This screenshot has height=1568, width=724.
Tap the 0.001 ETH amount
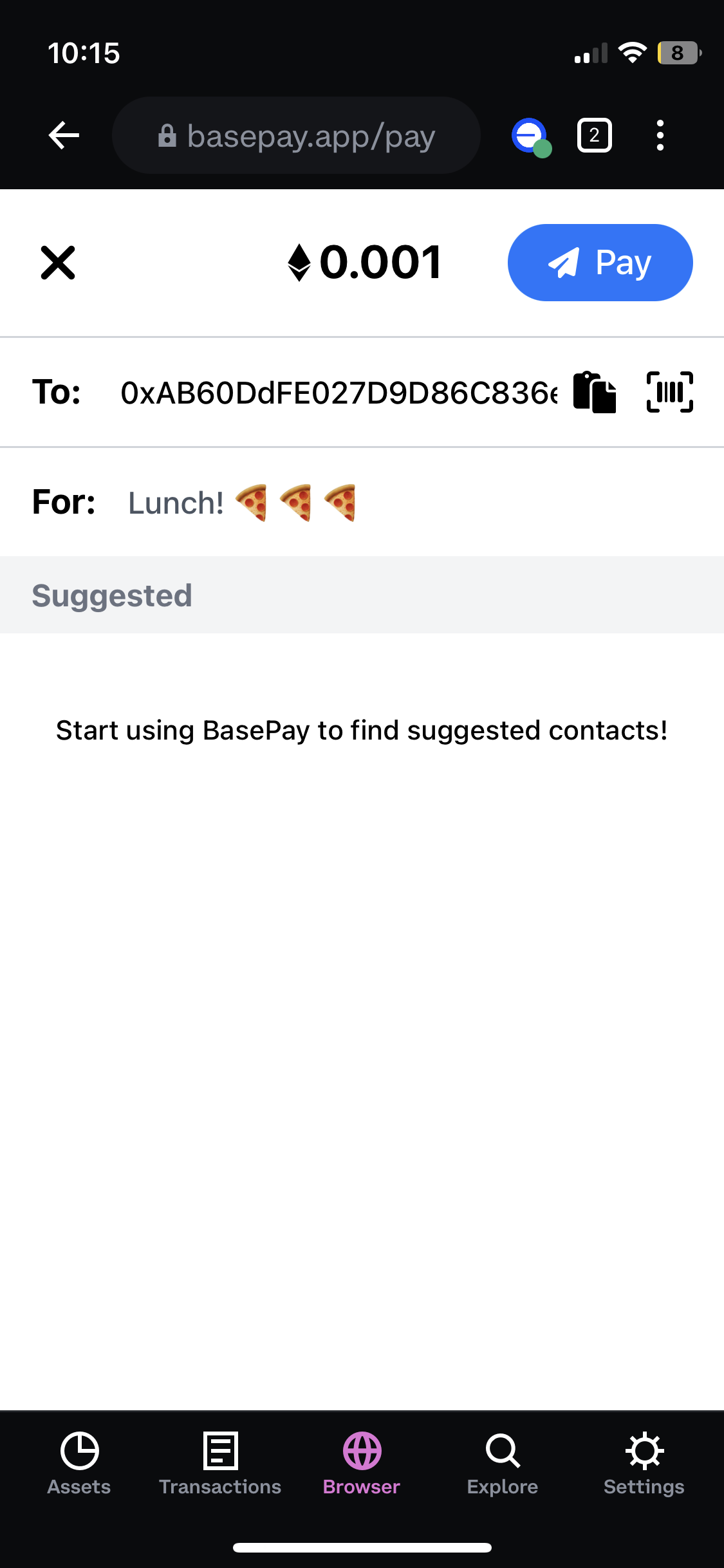point(380,263)
